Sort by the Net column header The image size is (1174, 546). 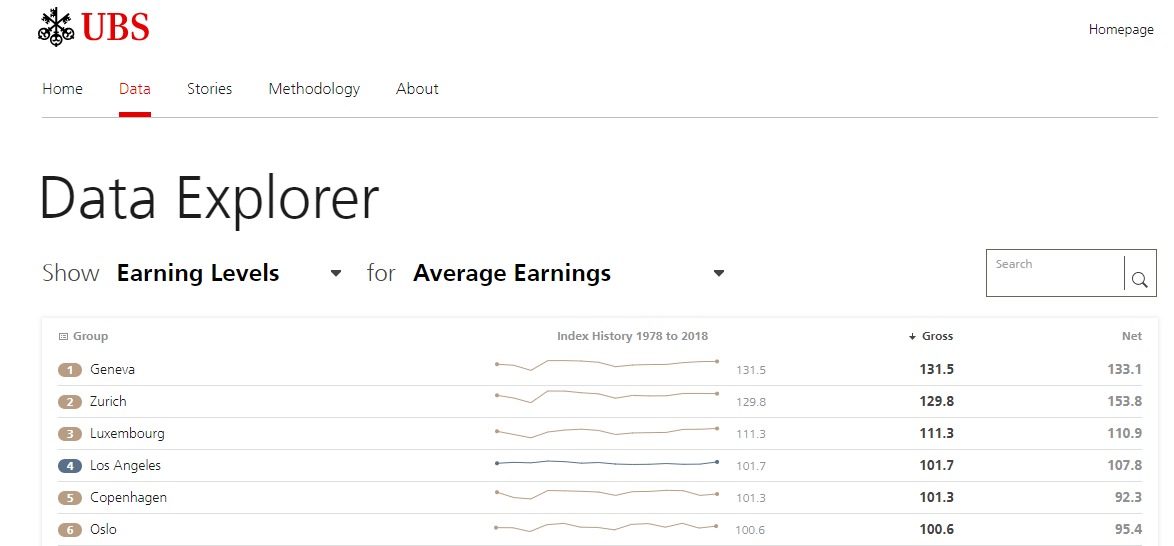(1131, 337)
